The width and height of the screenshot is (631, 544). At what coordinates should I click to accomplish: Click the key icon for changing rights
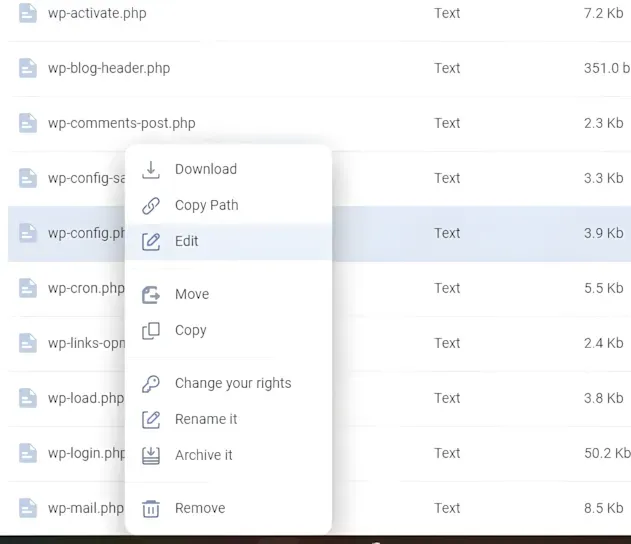coord(151,383)
